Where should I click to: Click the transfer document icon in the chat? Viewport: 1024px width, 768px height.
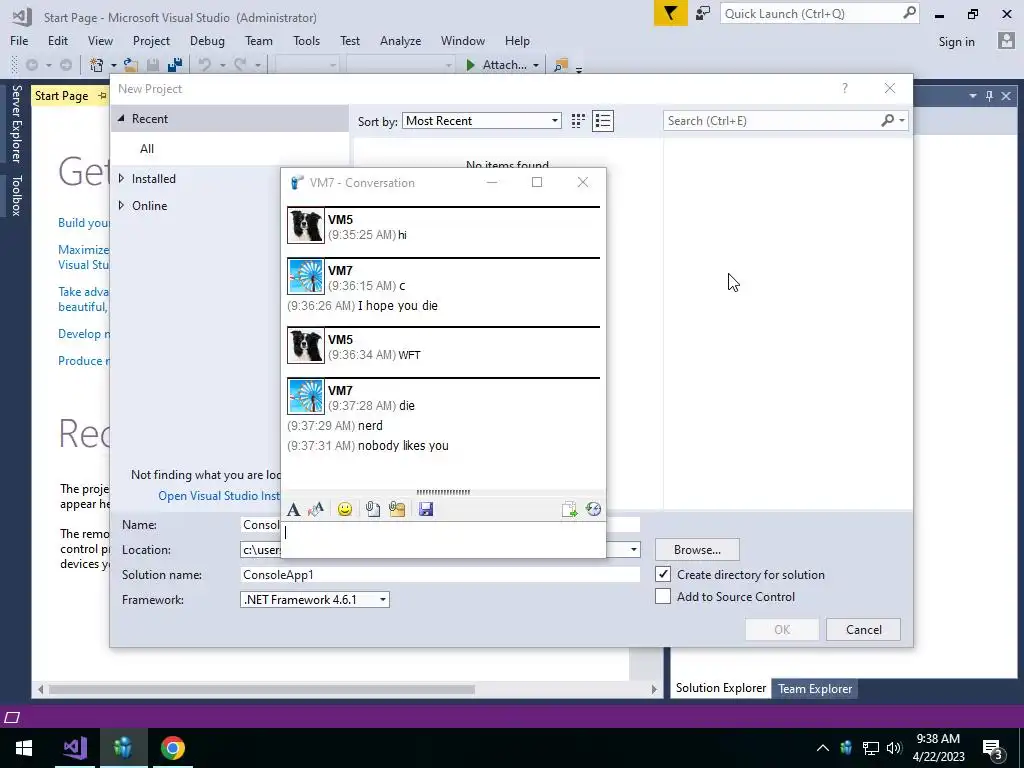click(x=569, y=509)
